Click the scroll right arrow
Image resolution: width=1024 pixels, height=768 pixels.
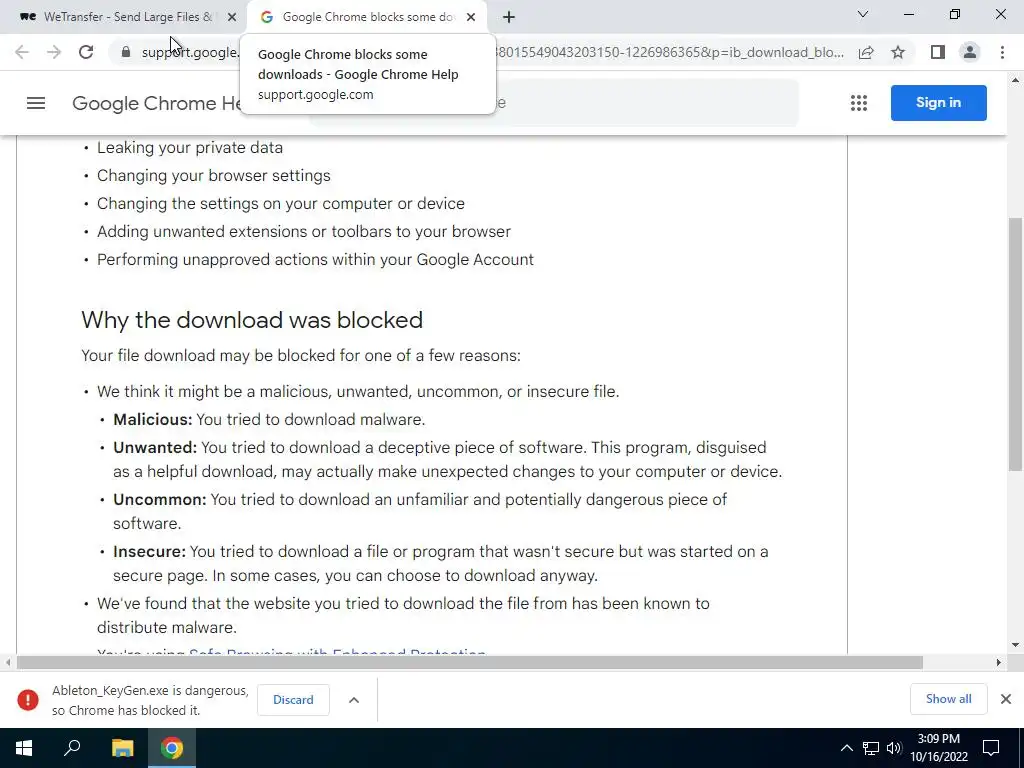pyautogui.click(x=999, y=662)
